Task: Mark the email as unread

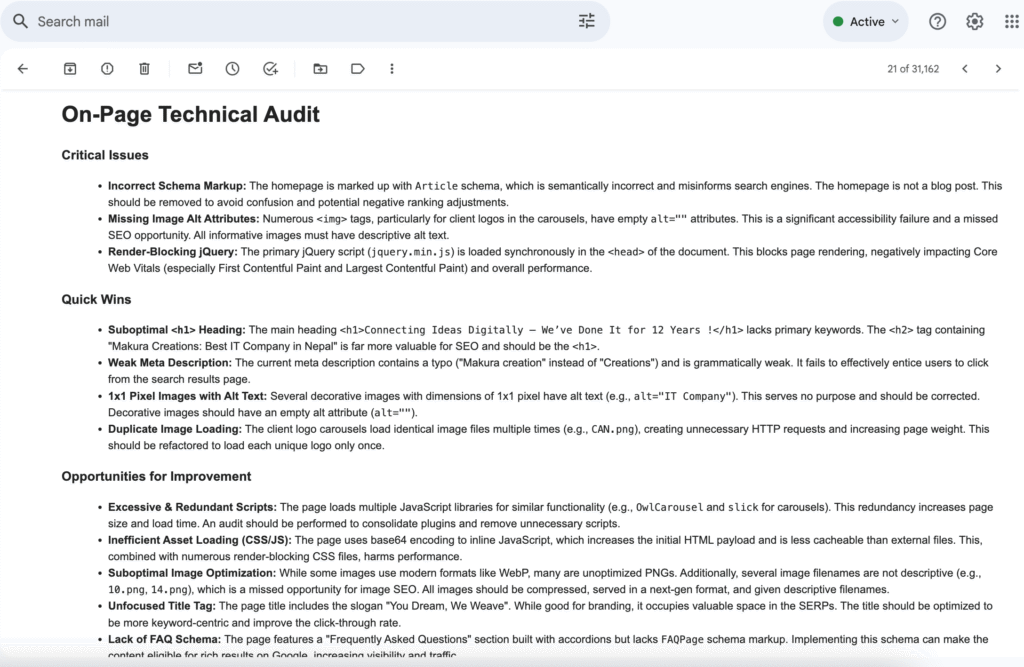Action: click(195, 68)
